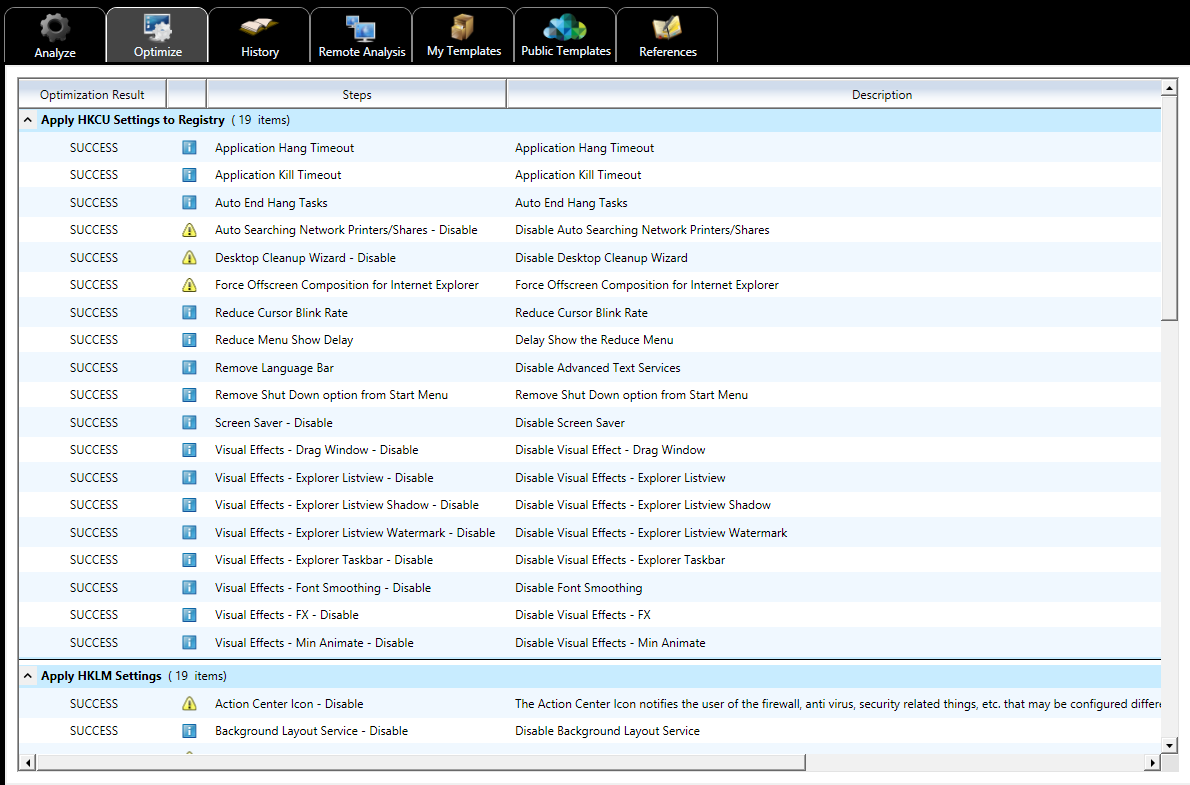
Task: Open the Remote Analysis tab
Action: [x=361, y=35]
